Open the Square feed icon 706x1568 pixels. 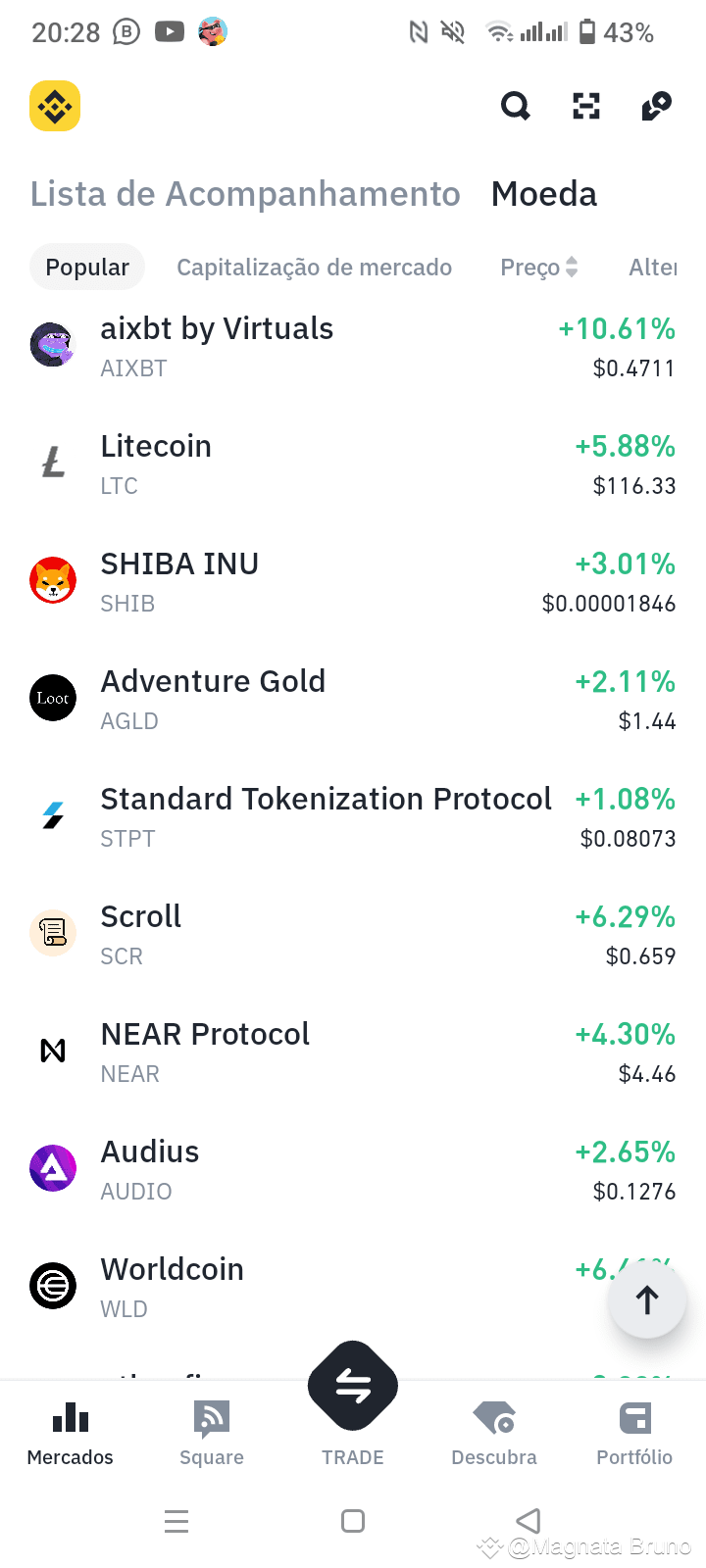click(212, 1418)
